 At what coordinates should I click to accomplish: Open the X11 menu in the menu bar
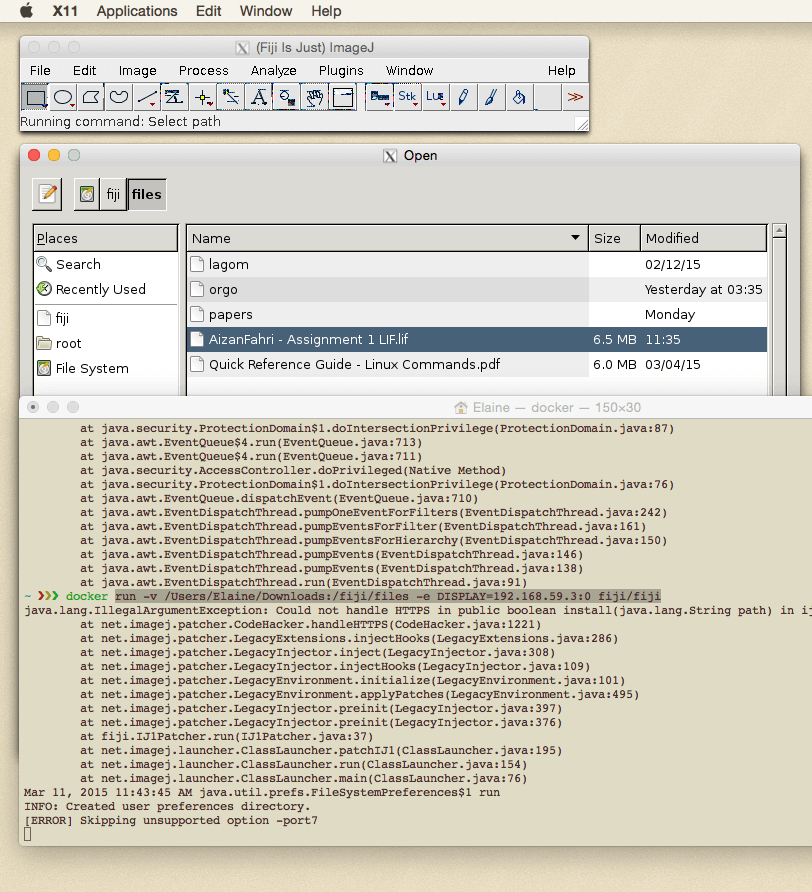tap(65, 11)
